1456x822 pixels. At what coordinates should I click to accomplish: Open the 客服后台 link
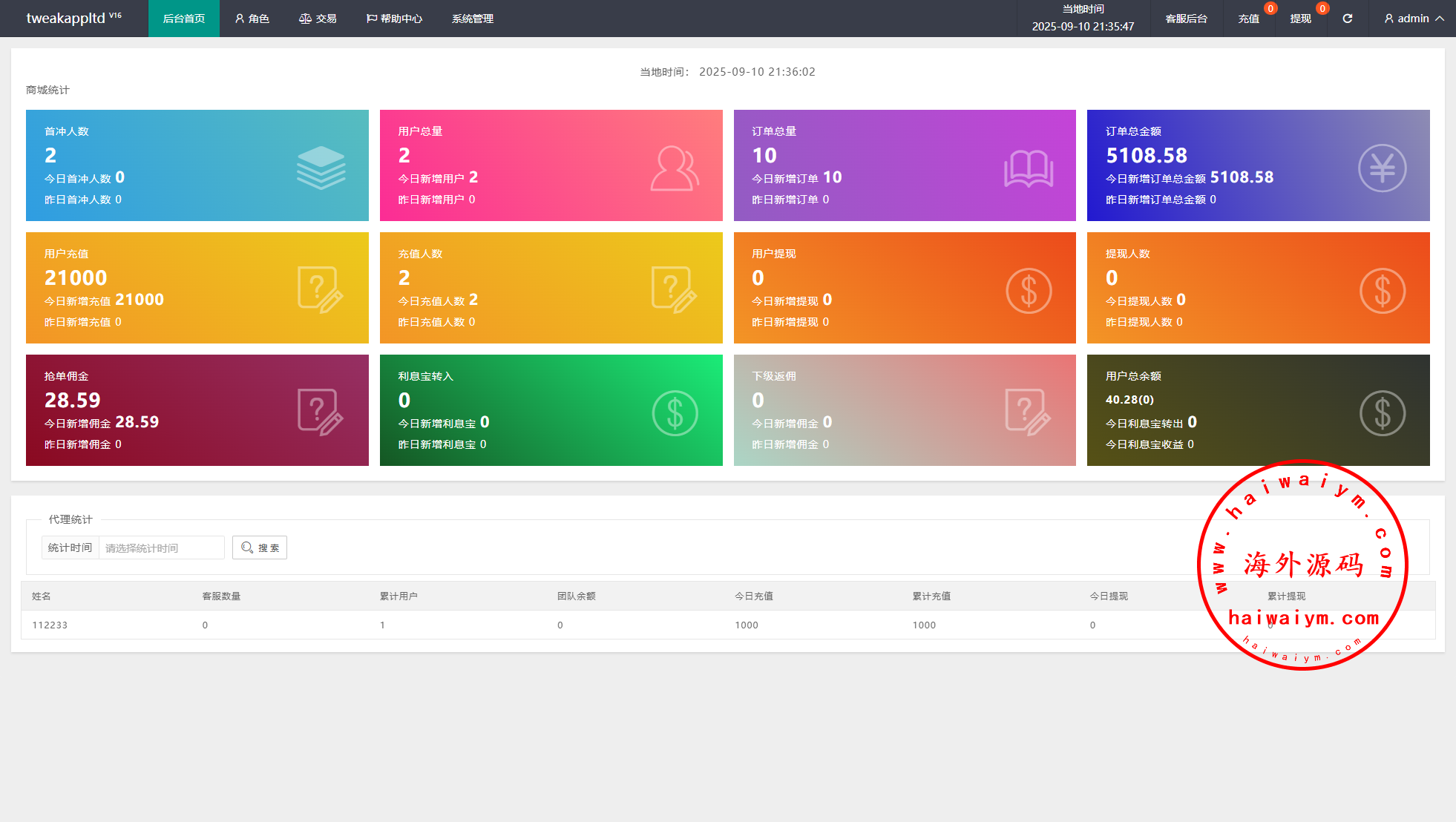[x=1186, y=19]
